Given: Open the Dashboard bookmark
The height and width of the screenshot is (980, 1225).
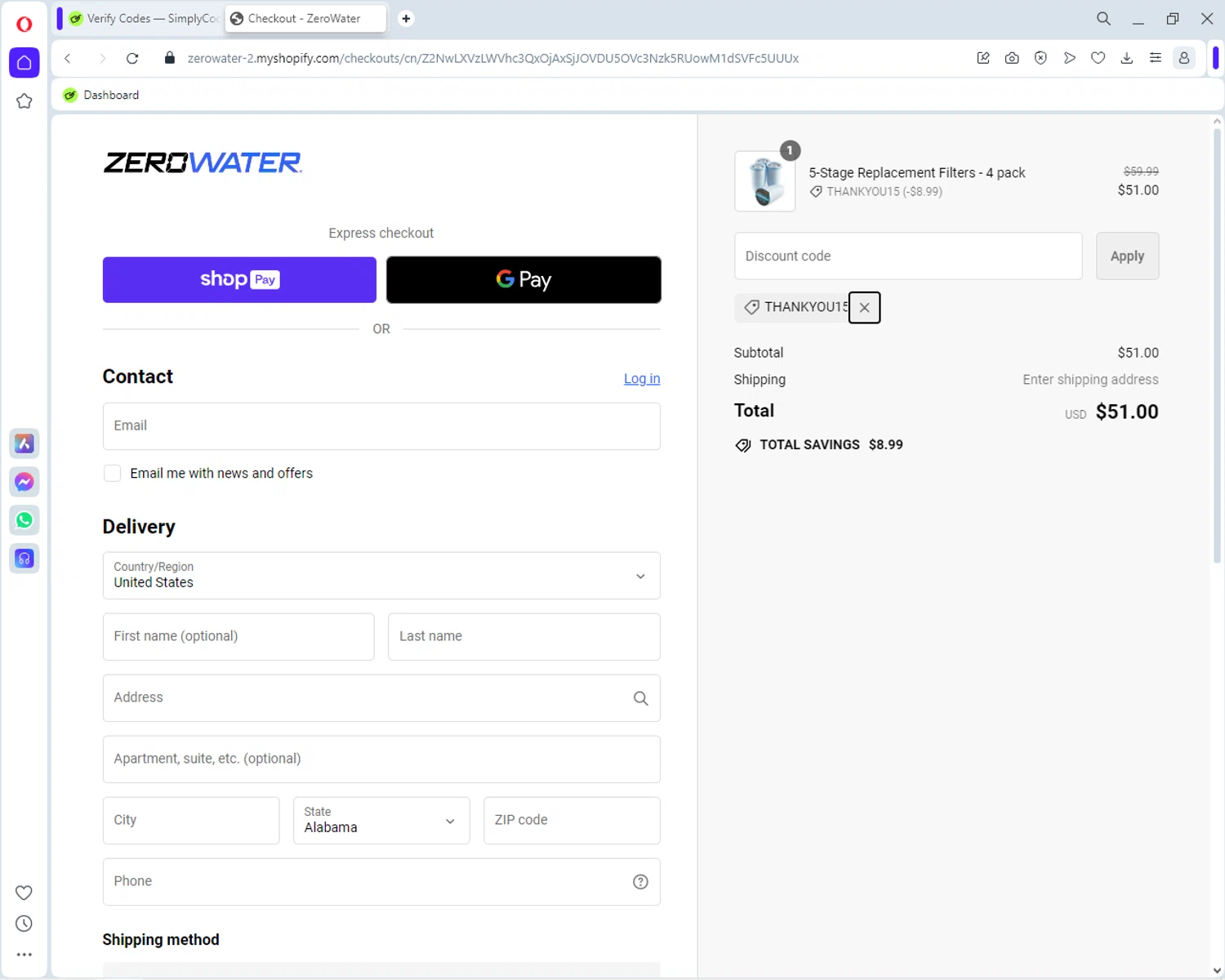Looking at the screenshot, I should click(101, 95).
